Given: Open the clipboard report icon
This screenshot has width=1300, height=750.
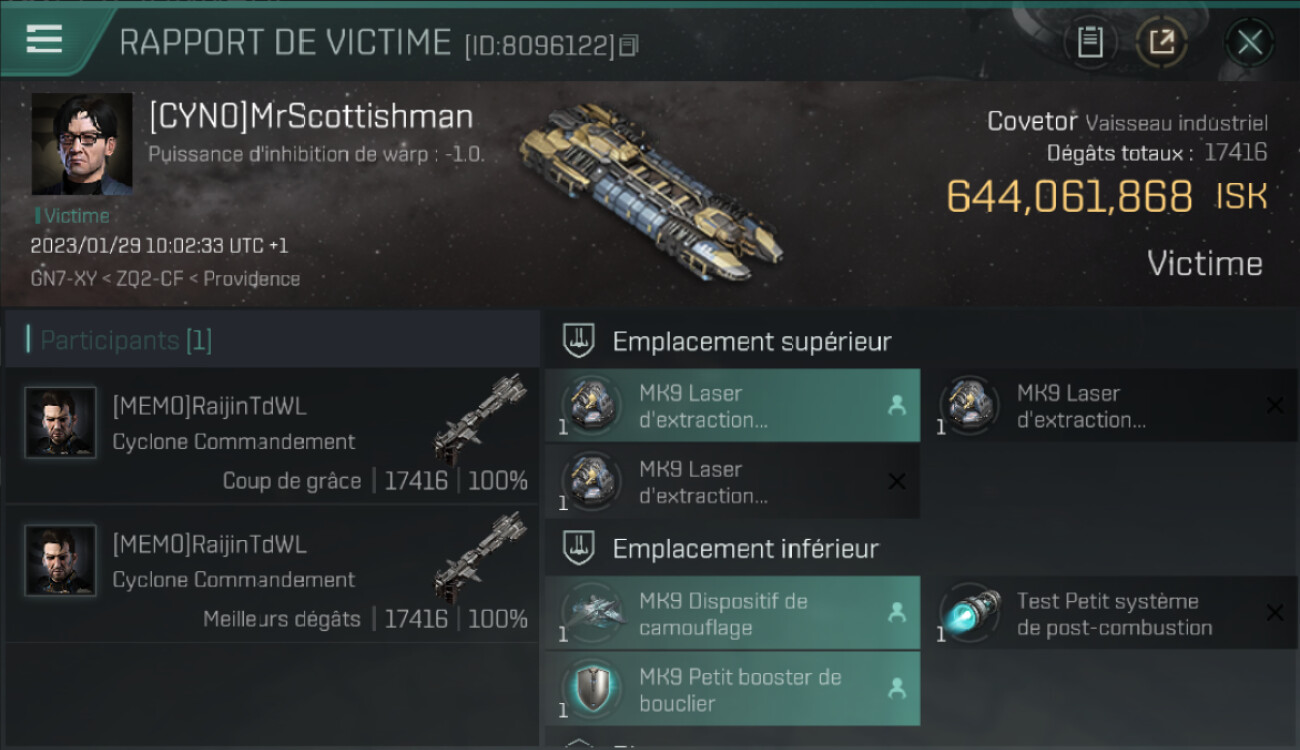Looking at the screenshot, I should coord(1090,42).
